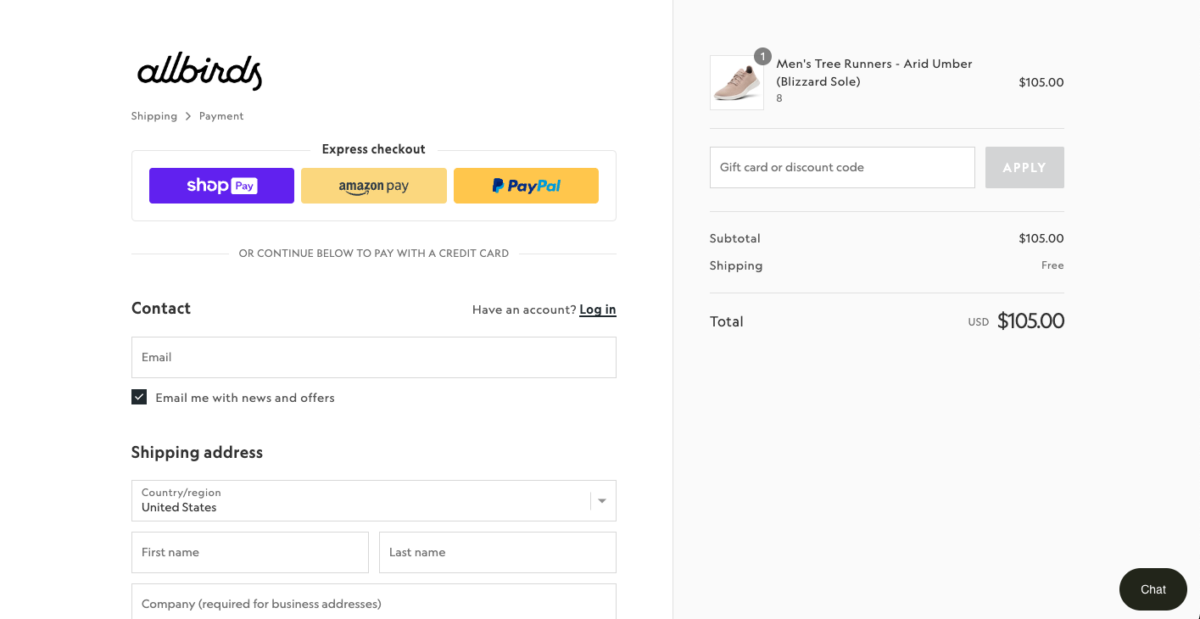Click the Tree Runners product thumbnail
Screen dimensions: 1200x619
point(736,82)
